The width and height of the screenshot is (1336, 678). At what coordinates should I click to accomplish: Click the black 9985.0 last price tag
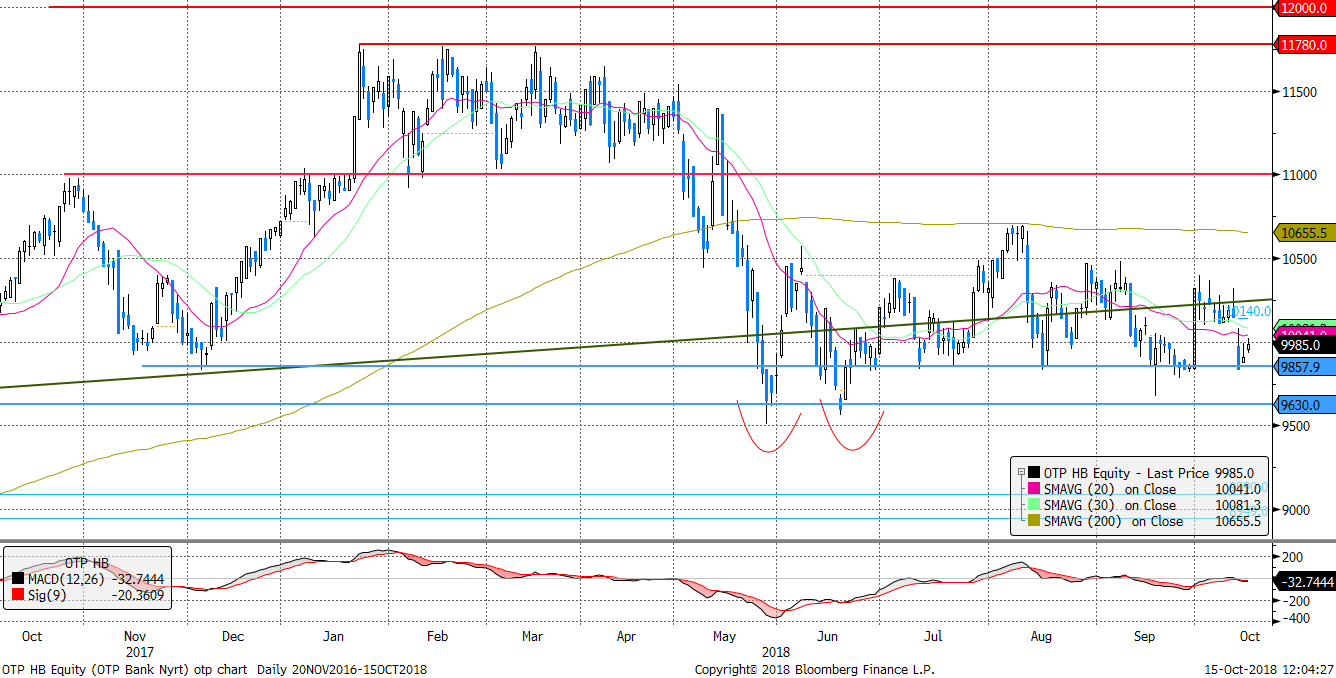point(1303,345)
